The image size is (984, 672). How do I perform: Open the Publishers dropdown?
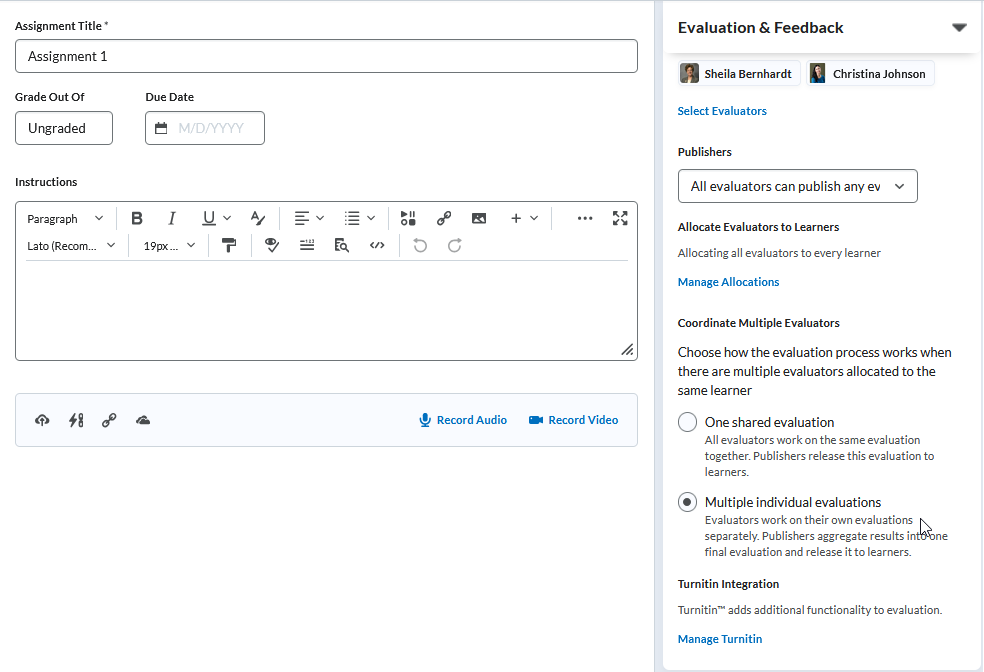797,186
